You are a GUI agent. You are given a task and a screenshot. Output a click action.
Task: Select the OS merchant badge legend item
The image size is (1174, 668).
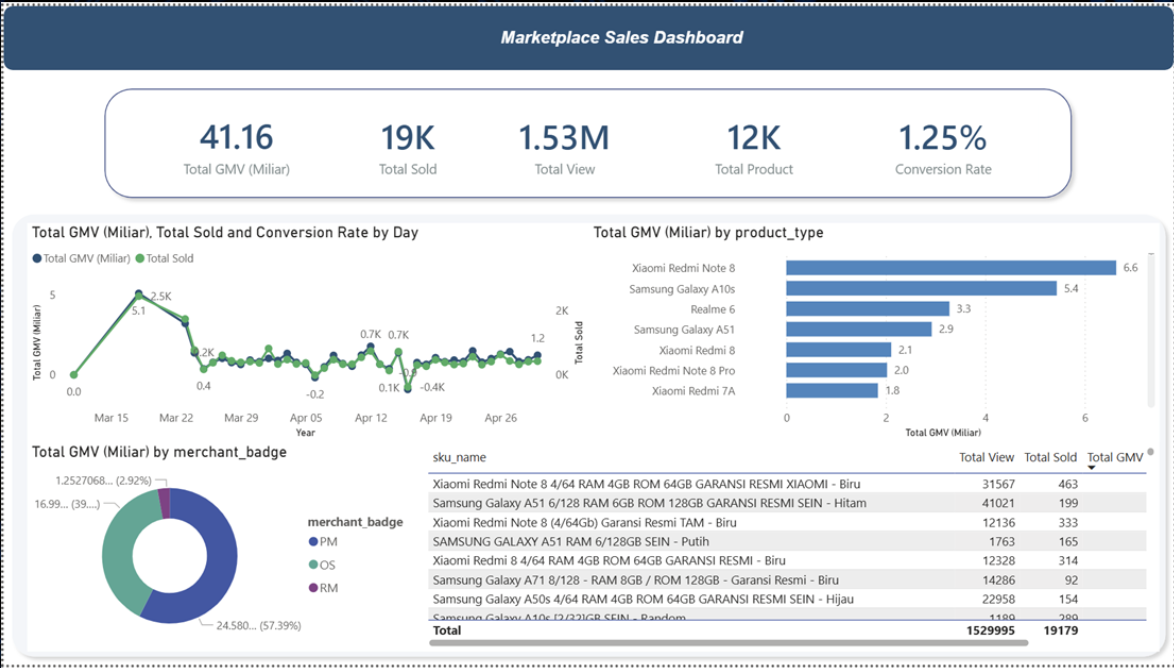click(322, 565)
